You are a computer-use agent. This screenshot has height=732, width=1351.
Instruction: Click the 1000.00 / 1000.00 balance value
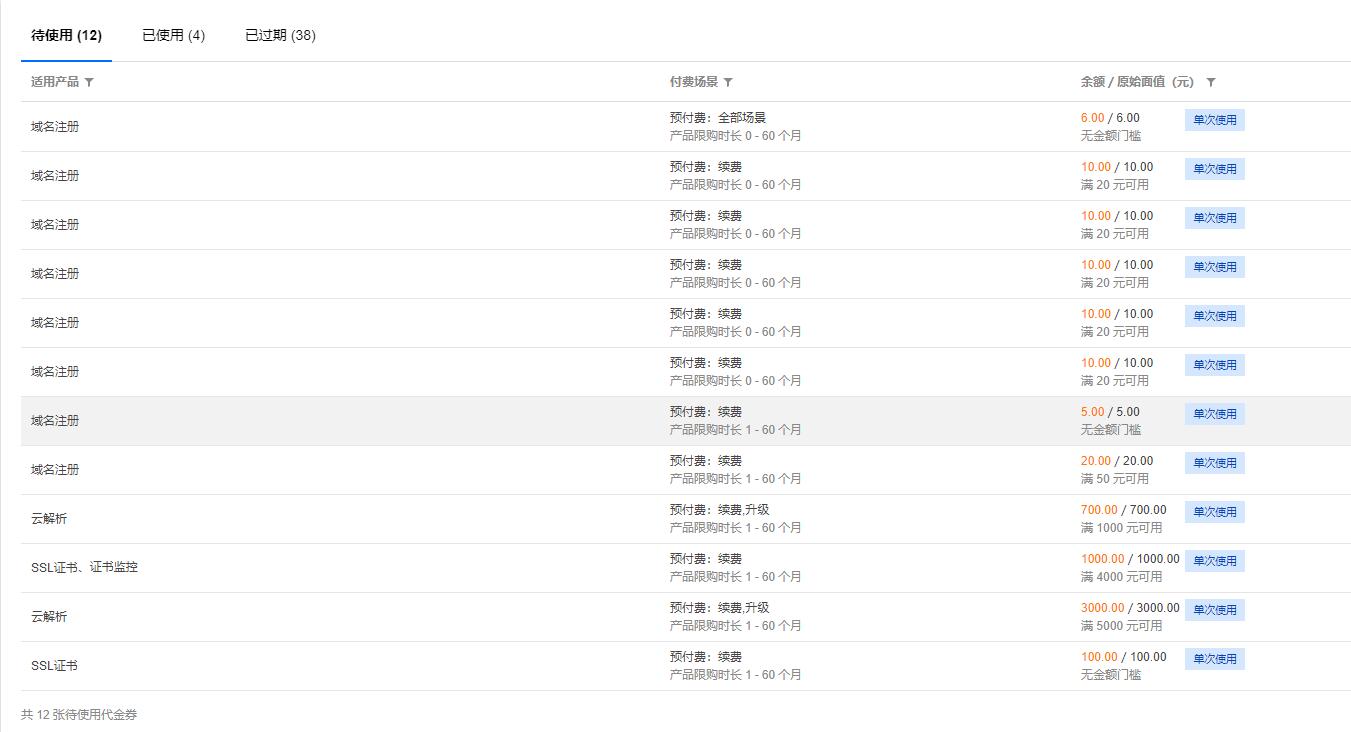point(1130,559)
